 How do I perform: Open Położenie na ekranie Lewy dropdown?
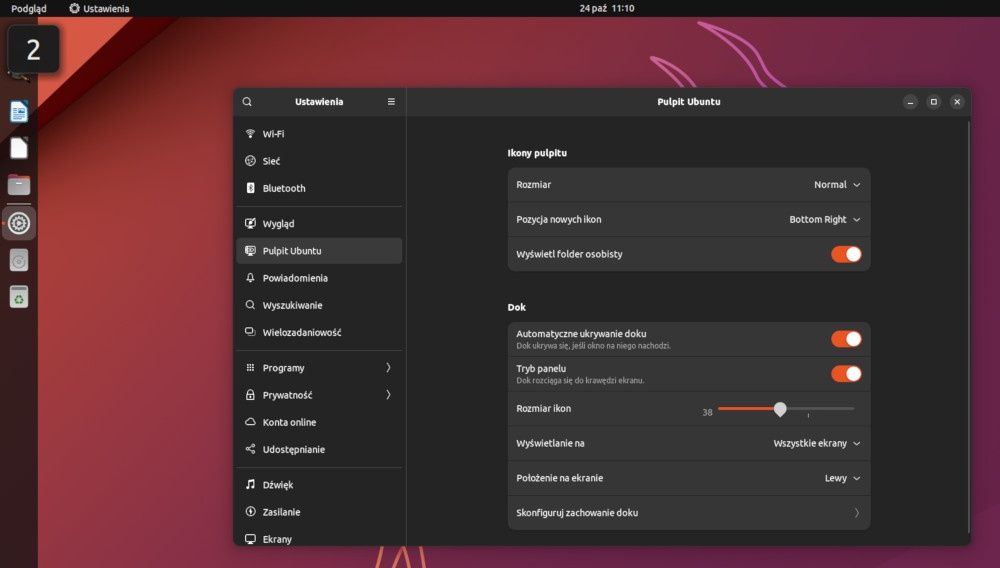[842, 478]
